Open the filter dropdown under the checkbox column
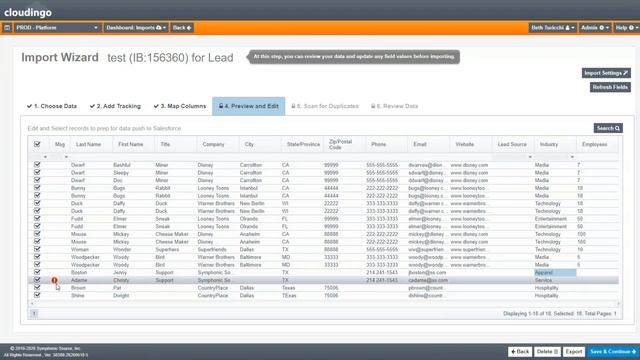Image resolution: width=640 pixels, height=360 pixels. click(45, 157)
